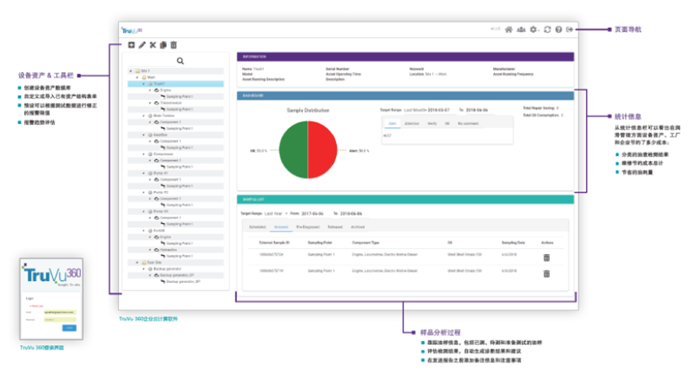This screenshot has width=692, height=381.
Task: Select Pump #1 in the asset tree
Action: [161, 173]
